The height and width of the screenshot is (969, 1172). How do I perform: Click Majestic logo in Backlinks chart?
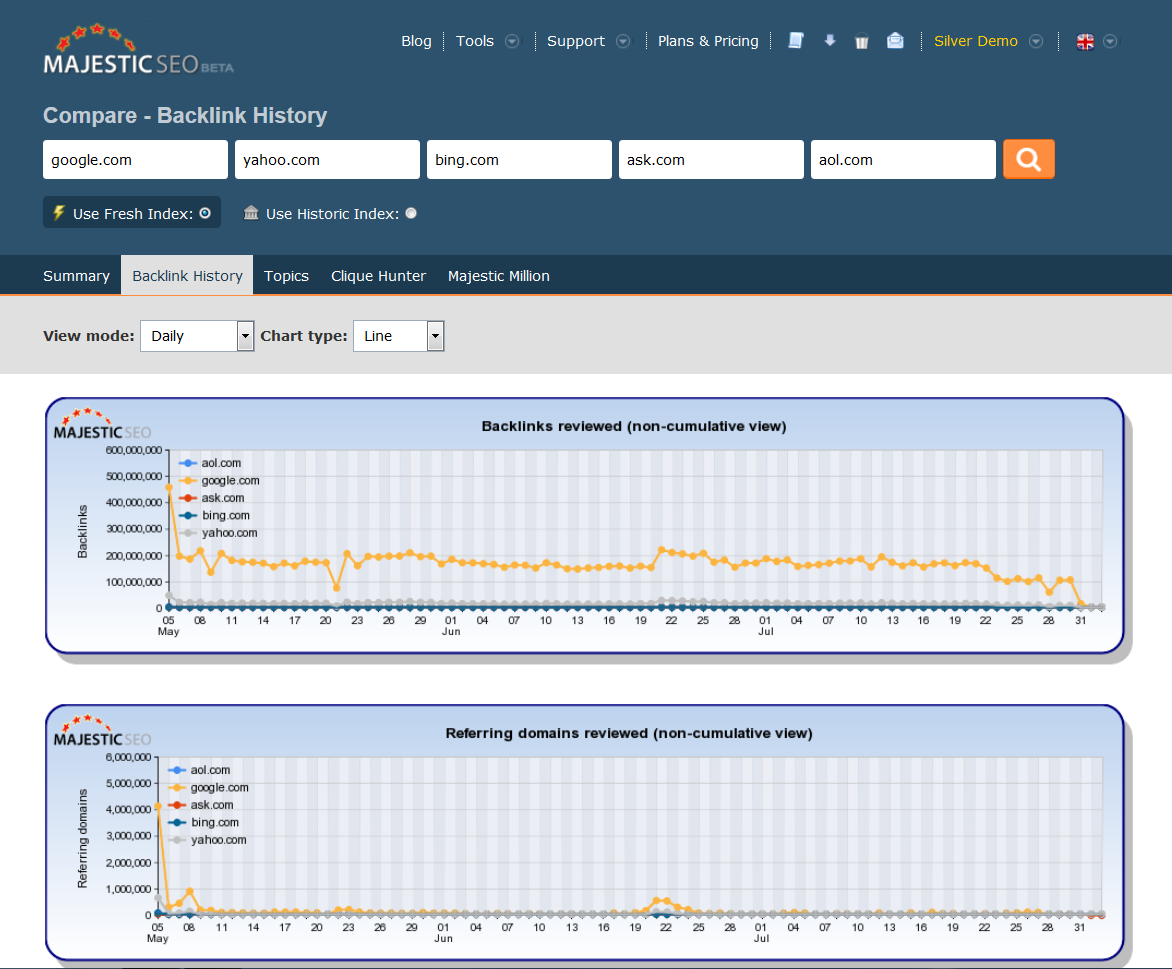(102, 424)
